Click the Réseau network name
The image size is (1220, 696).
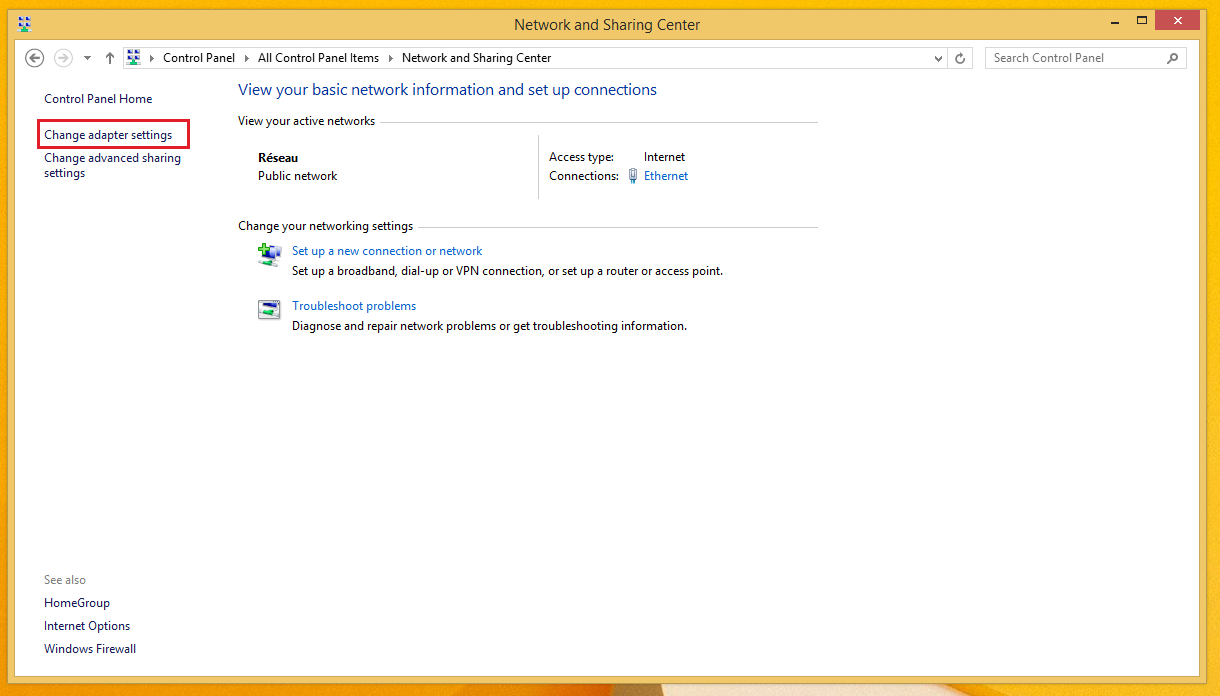pos(278,158)
